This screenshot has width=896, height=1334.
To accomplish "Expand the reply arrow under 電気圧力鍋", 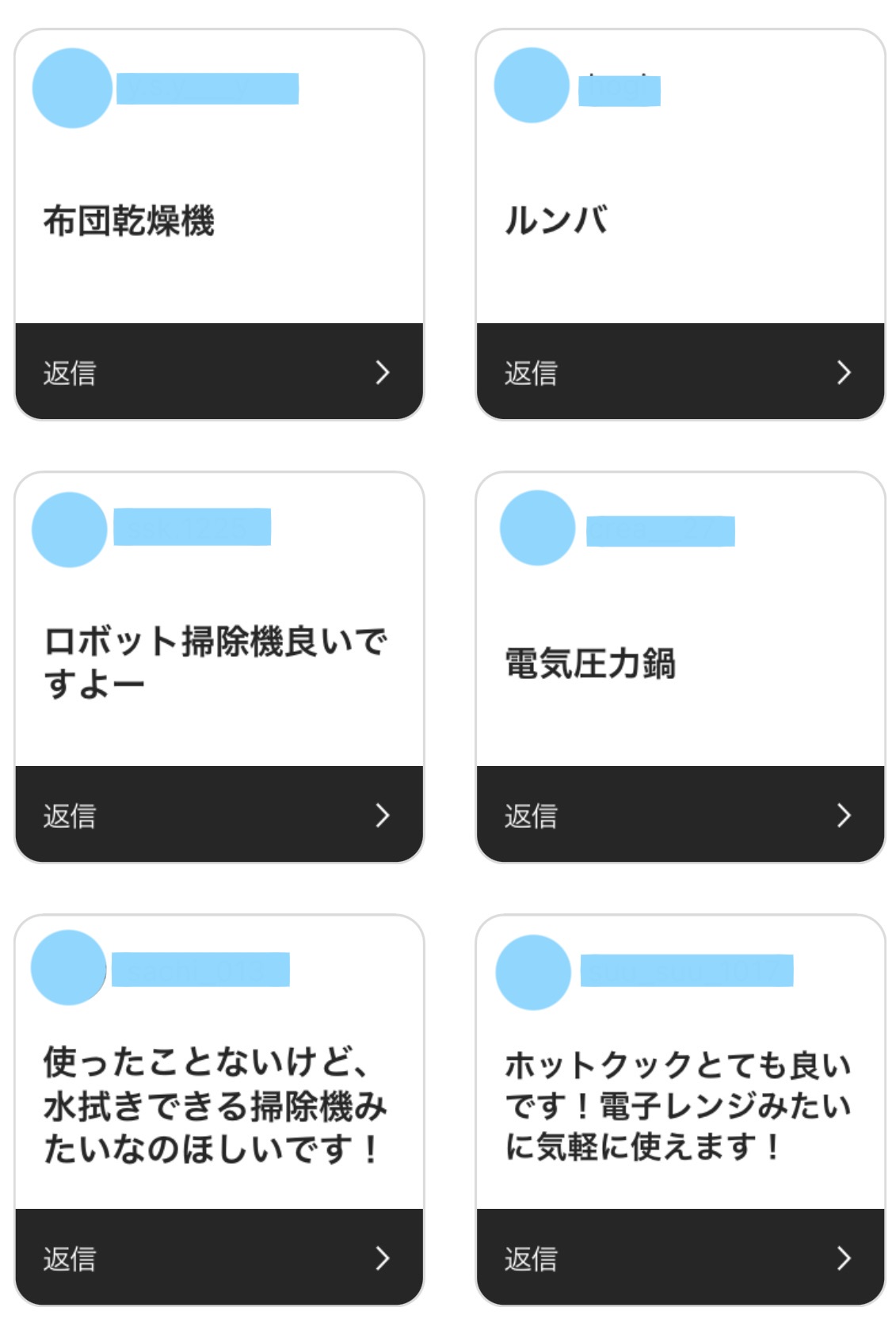I will pyautogui.click(x=844, y=815).
